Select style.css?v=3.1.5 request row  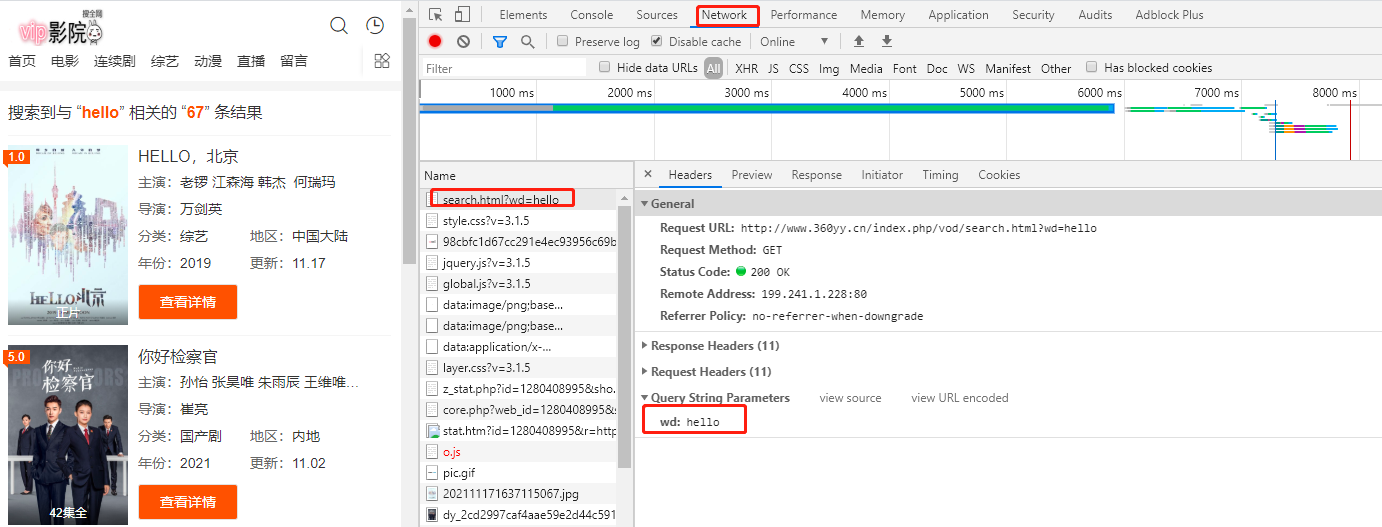pos(520,220)
